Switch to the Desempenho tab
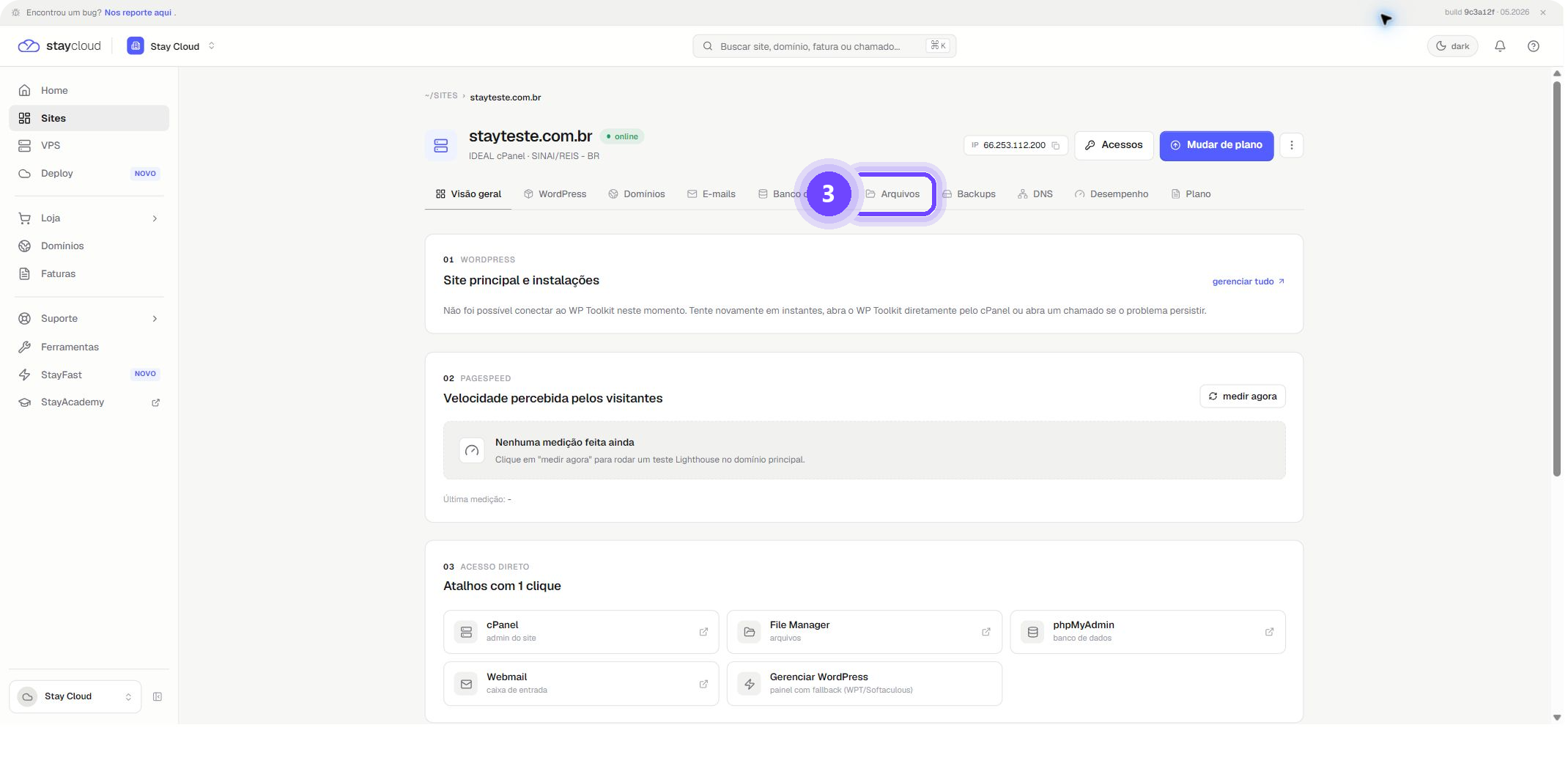The width and height of the screenshot is (1568, 766). tap(1111, 194)
